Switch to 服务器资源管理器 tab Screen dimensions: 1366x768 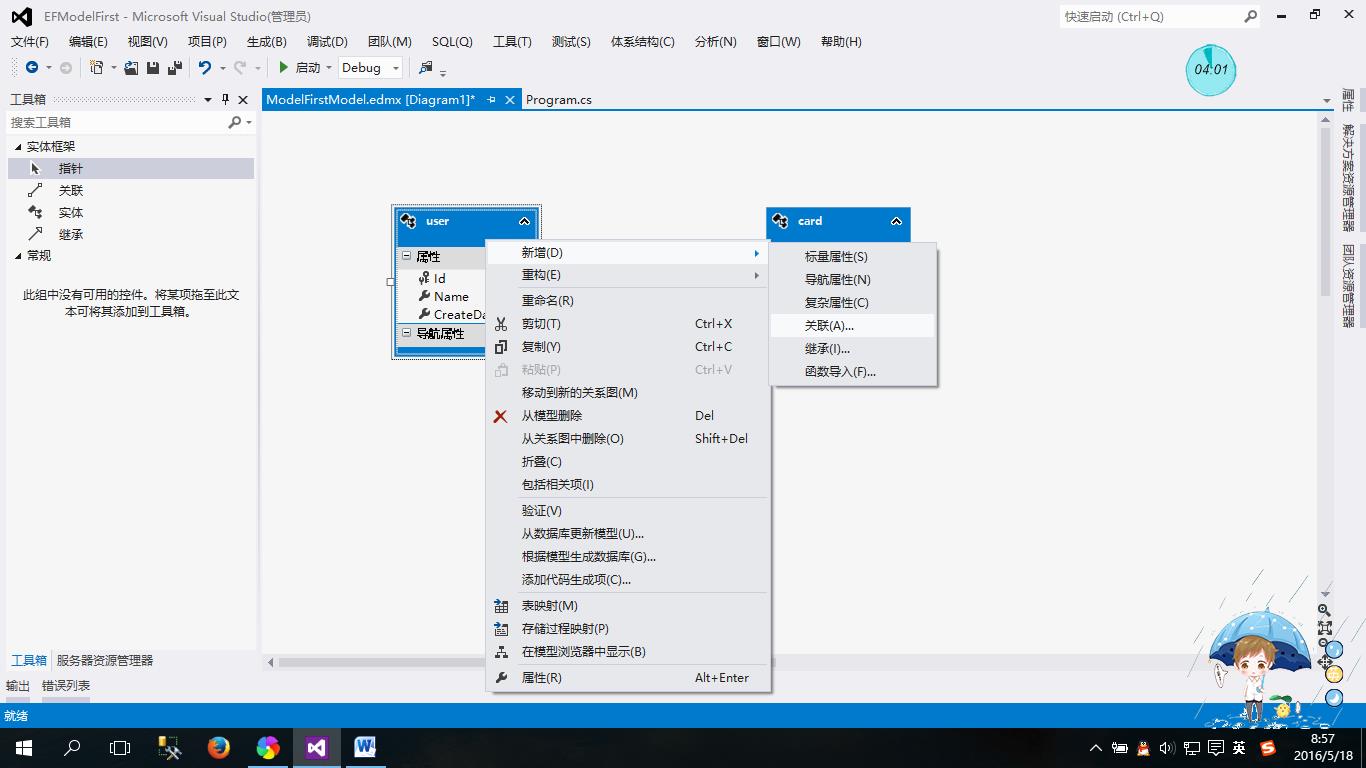pyautogui.click(x=105, y=660)
